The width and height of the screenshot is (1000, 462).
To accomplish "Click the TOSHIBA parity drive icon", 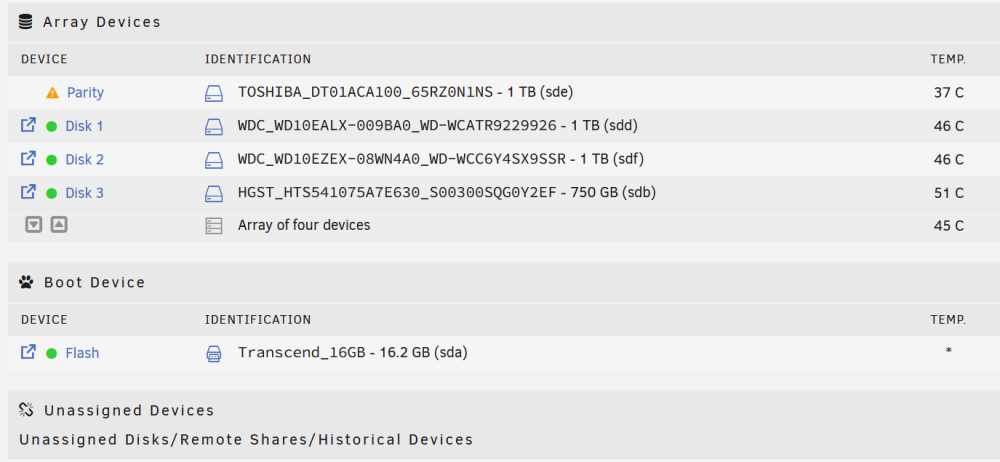I will tap(214, 93).
